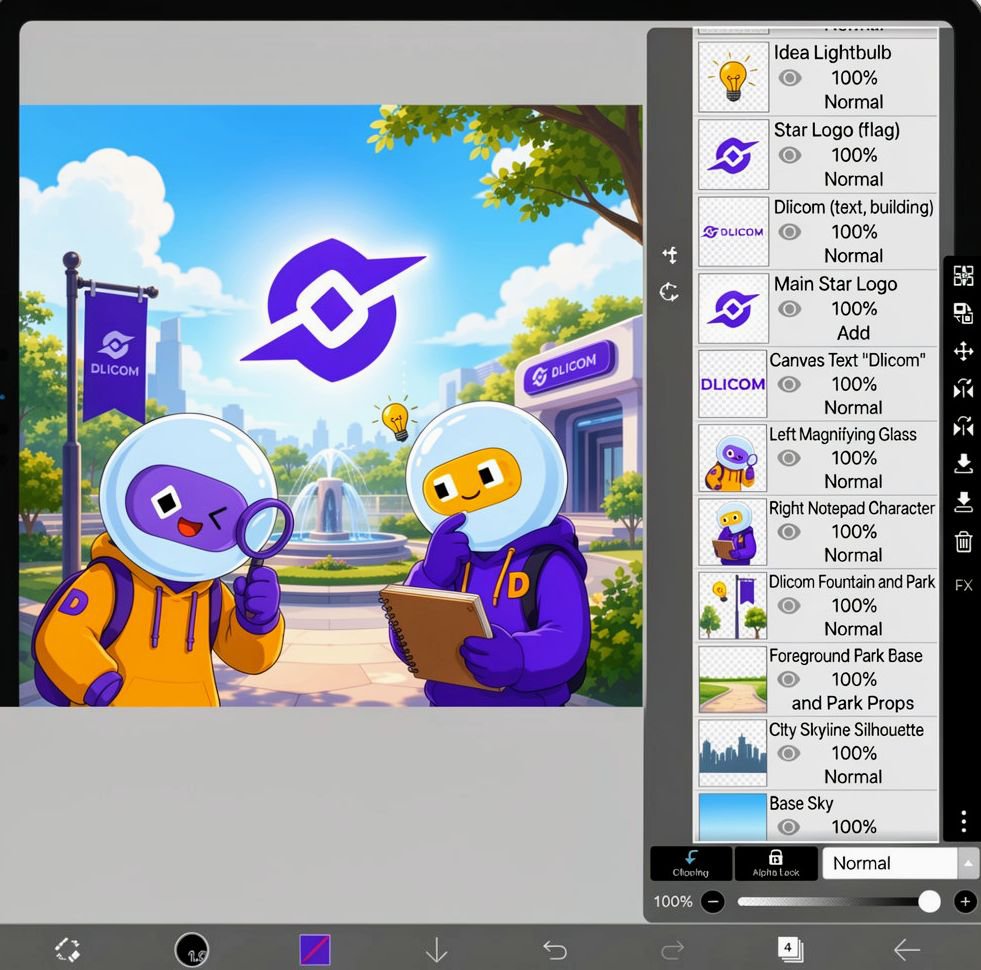Open the three-dot more options menu
This screenshot has height=970, width=981.
963,820
